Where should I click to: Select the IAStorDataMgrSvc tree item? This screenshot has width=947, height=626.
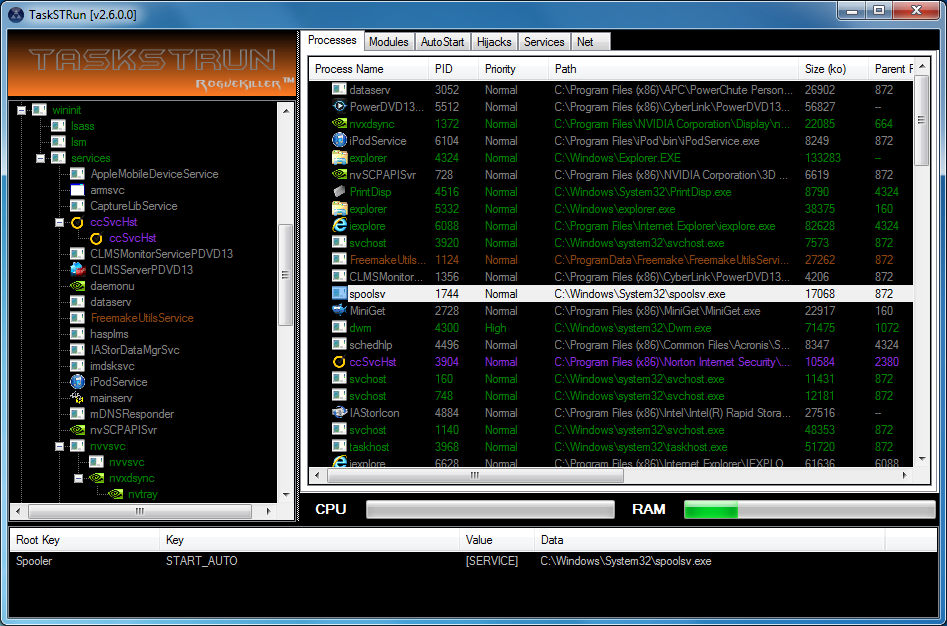point(135,350)
